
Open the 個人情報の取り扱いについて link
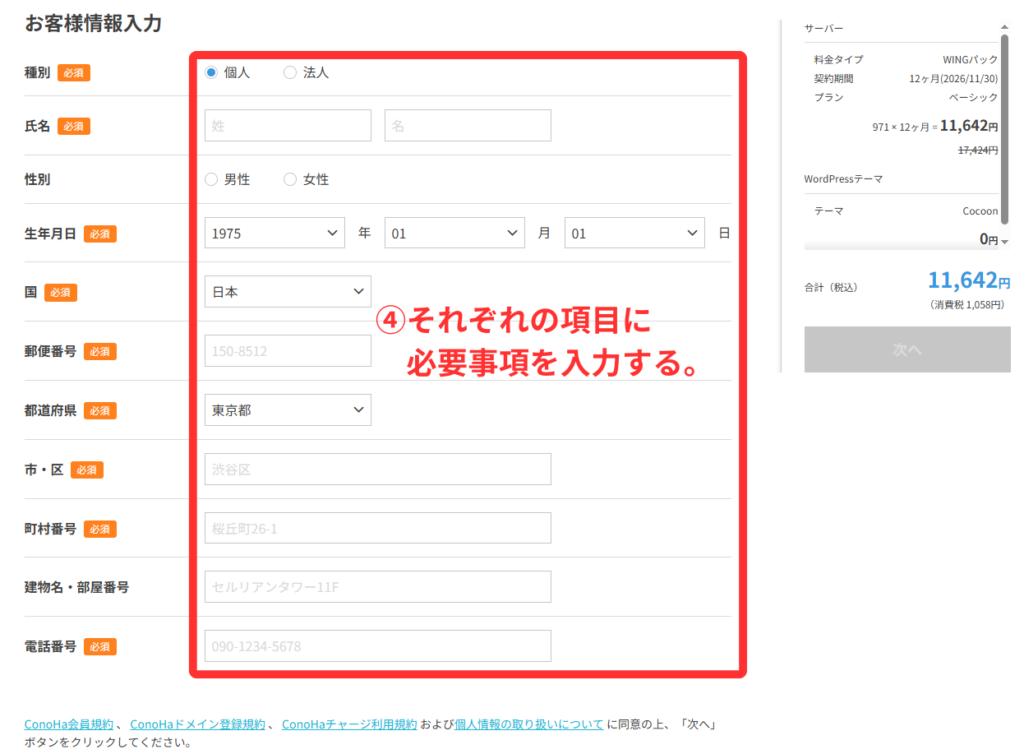529,725
